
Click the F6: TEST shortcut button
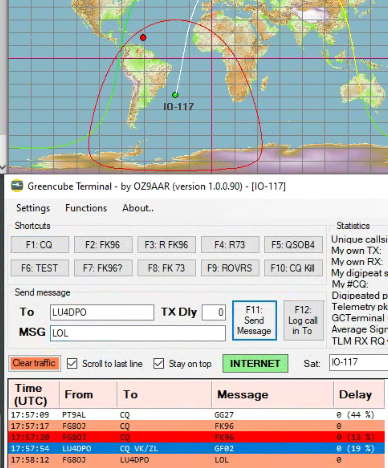[x=40, y=268]
